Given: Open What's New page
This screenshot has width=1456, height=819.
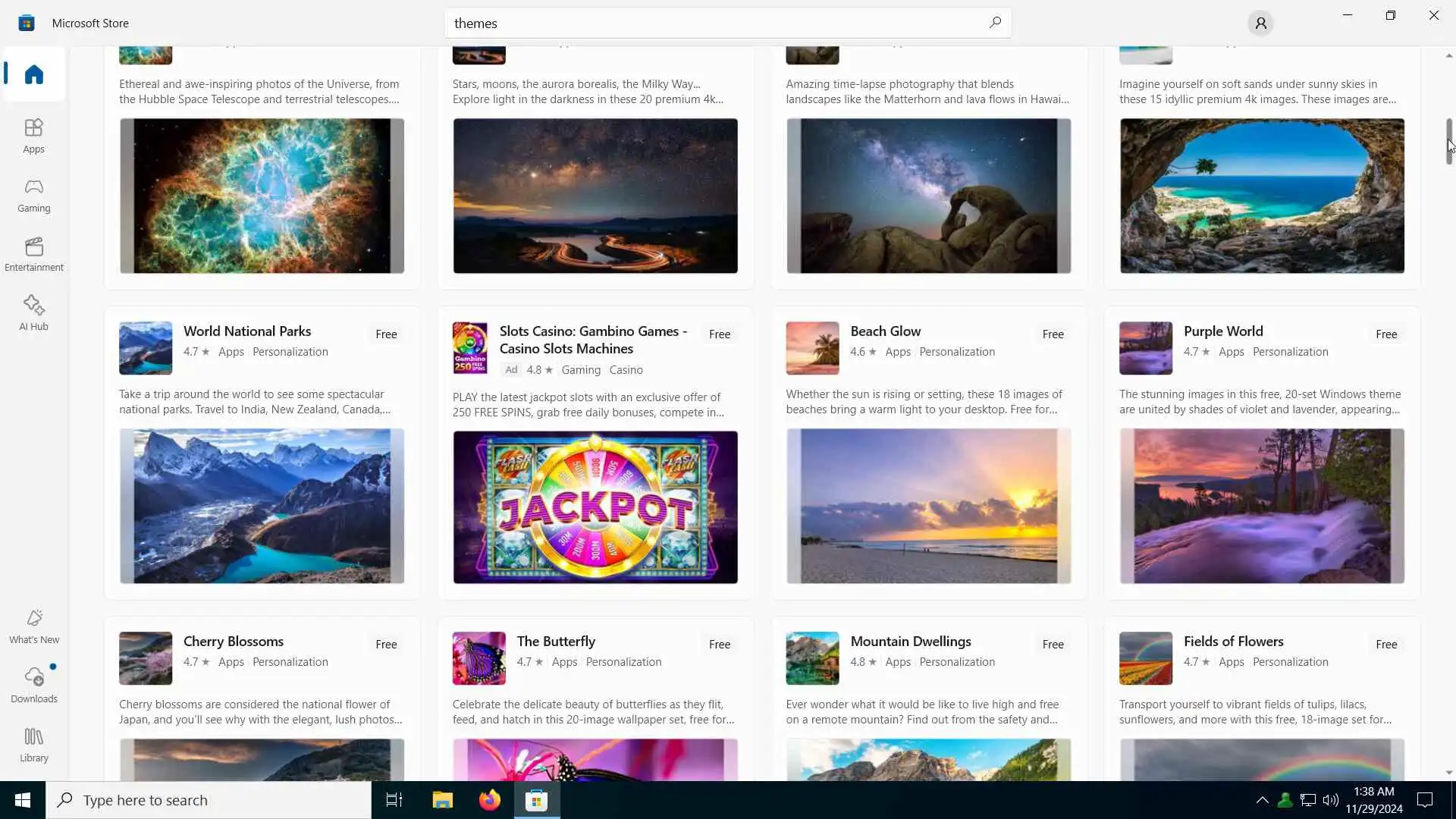Looking at the screenshot, I should click(x=33, y=626).
